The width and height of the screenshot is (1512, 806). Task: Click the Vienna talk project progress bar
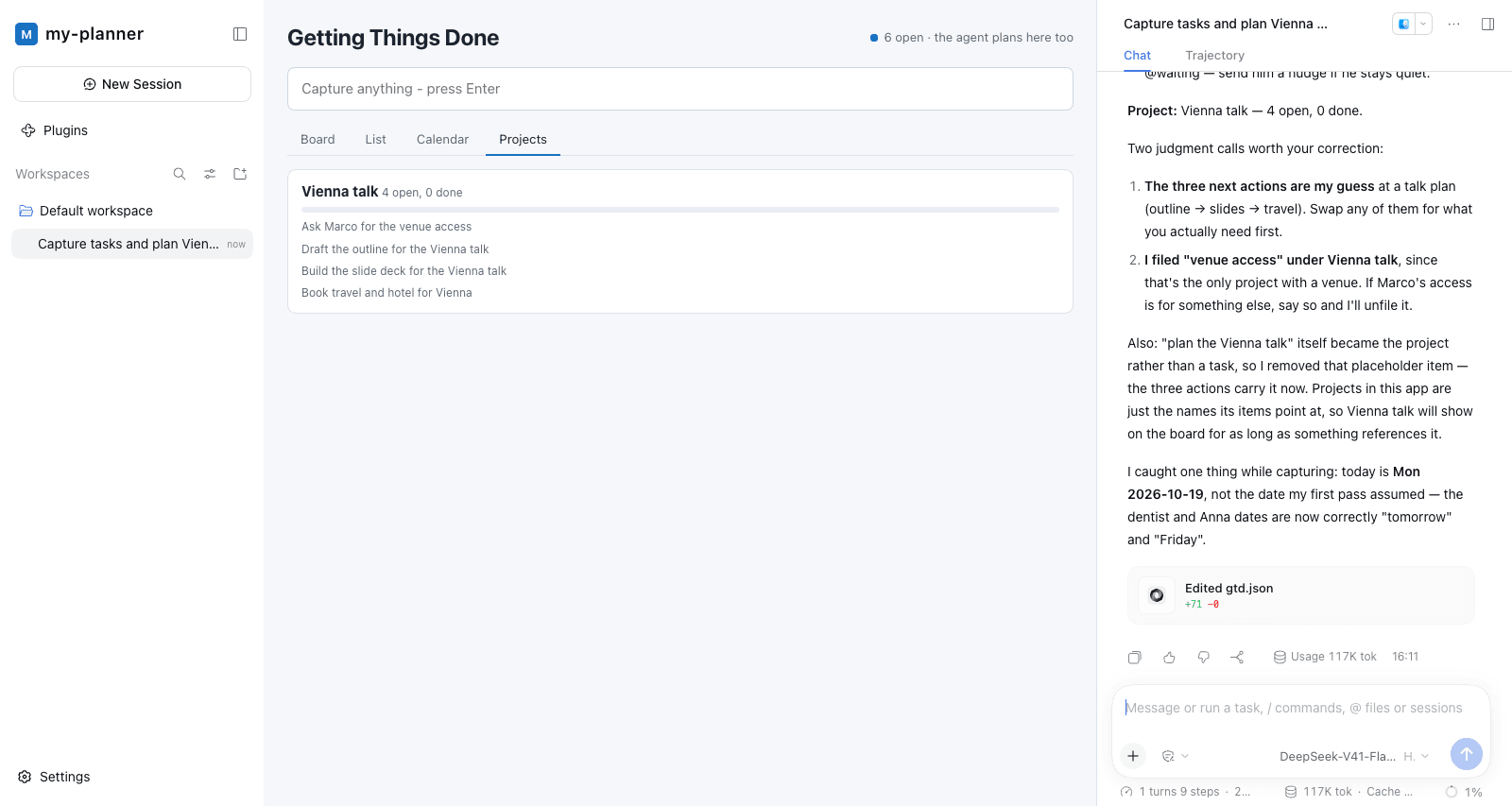pos(680,210)
